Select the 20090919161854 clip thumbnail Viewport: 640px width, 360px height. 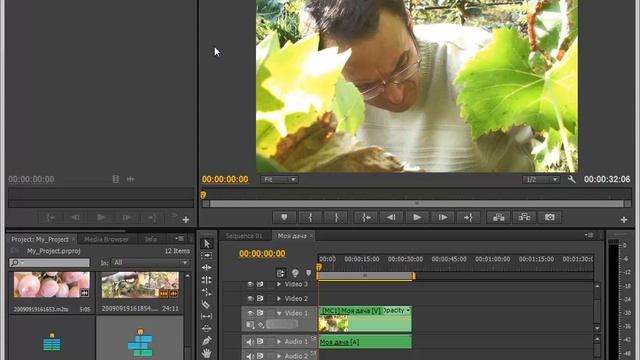pyautogui.click(x=140, y=284)
